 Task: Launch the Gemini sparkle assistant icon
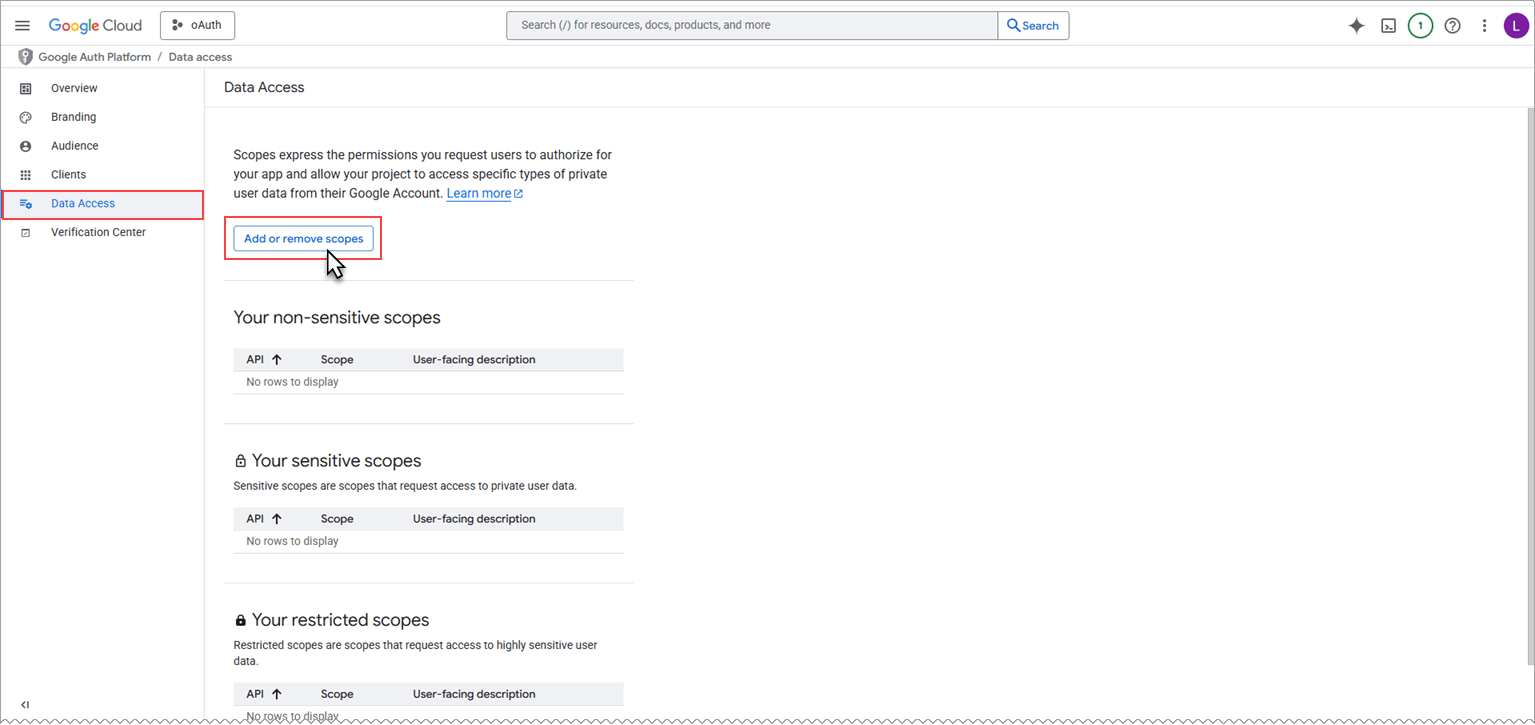point(1356,26)
